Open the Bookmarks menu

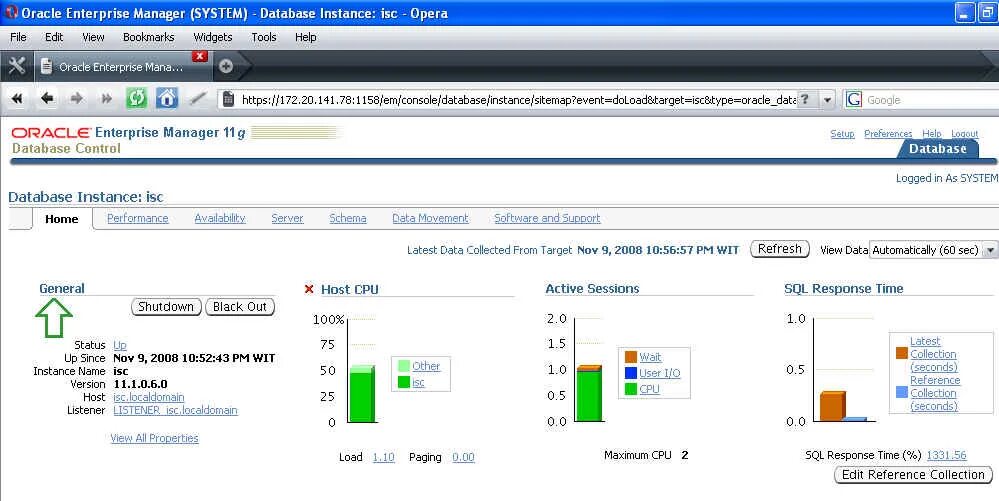(148, 37)
